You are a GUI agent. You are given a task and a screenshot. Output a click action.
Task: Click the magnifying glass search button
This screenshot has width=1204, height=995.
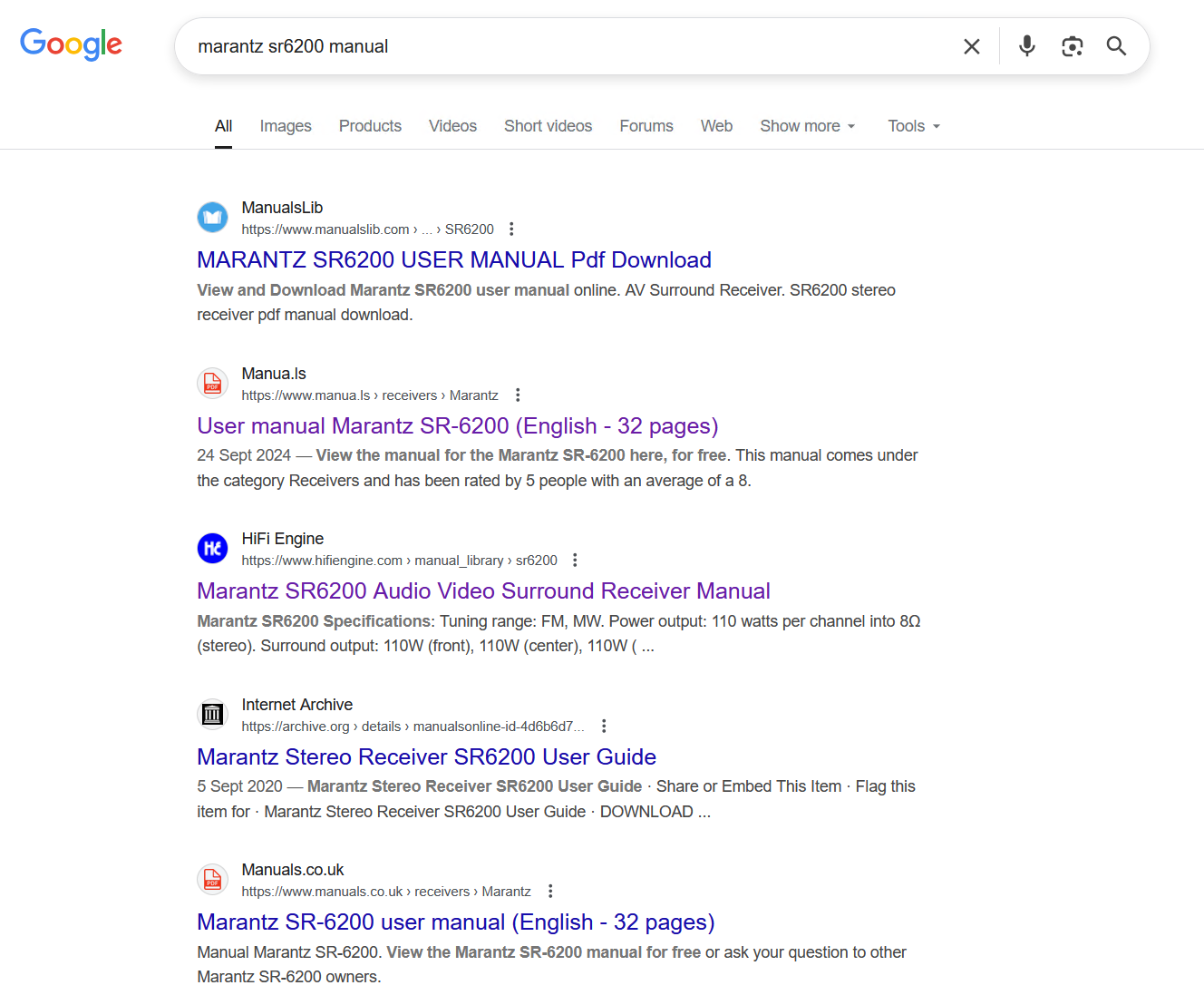tap(1116, 46)
